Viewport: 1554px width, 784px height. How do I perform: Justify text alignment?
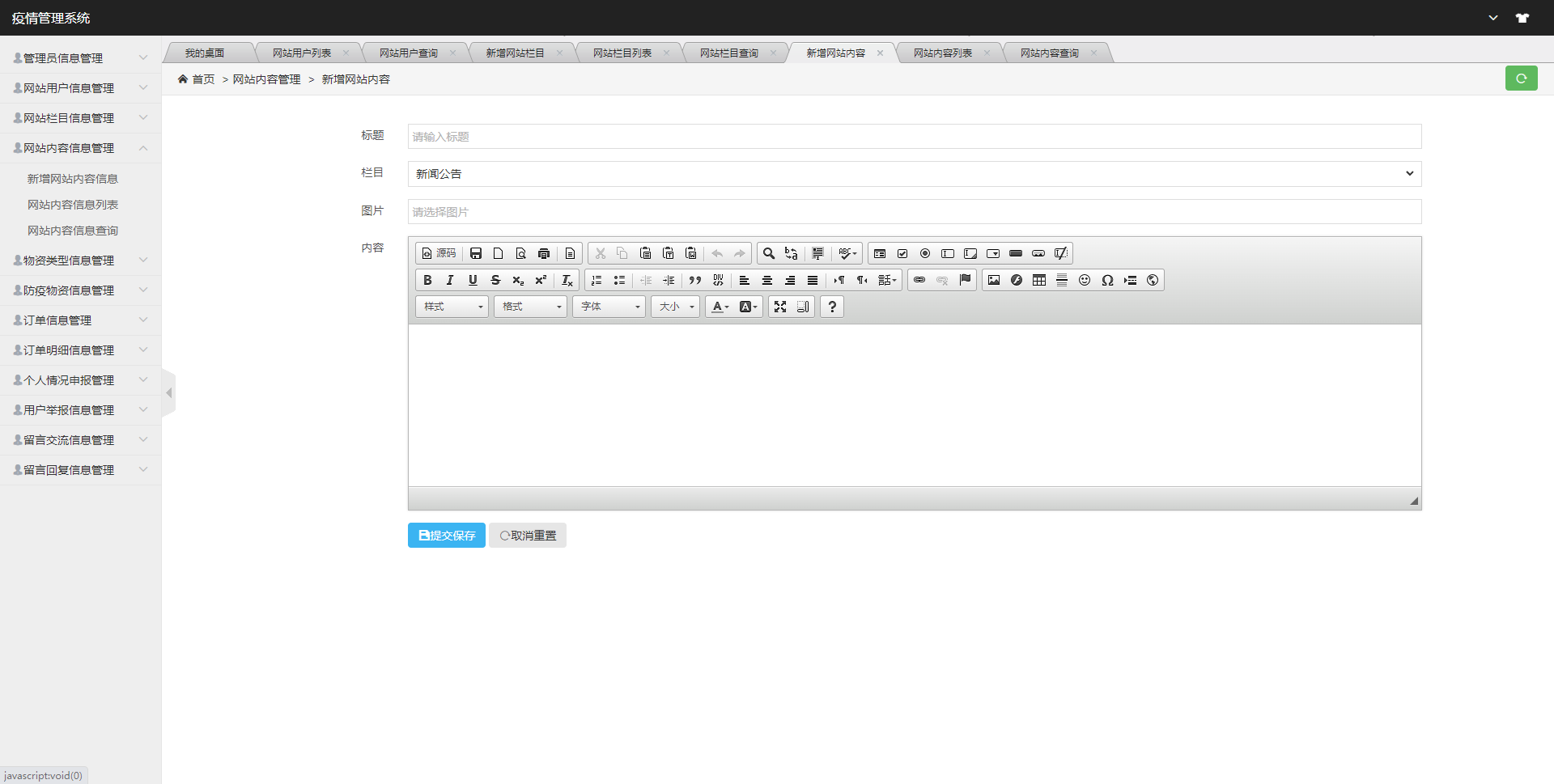coord(813,280)
